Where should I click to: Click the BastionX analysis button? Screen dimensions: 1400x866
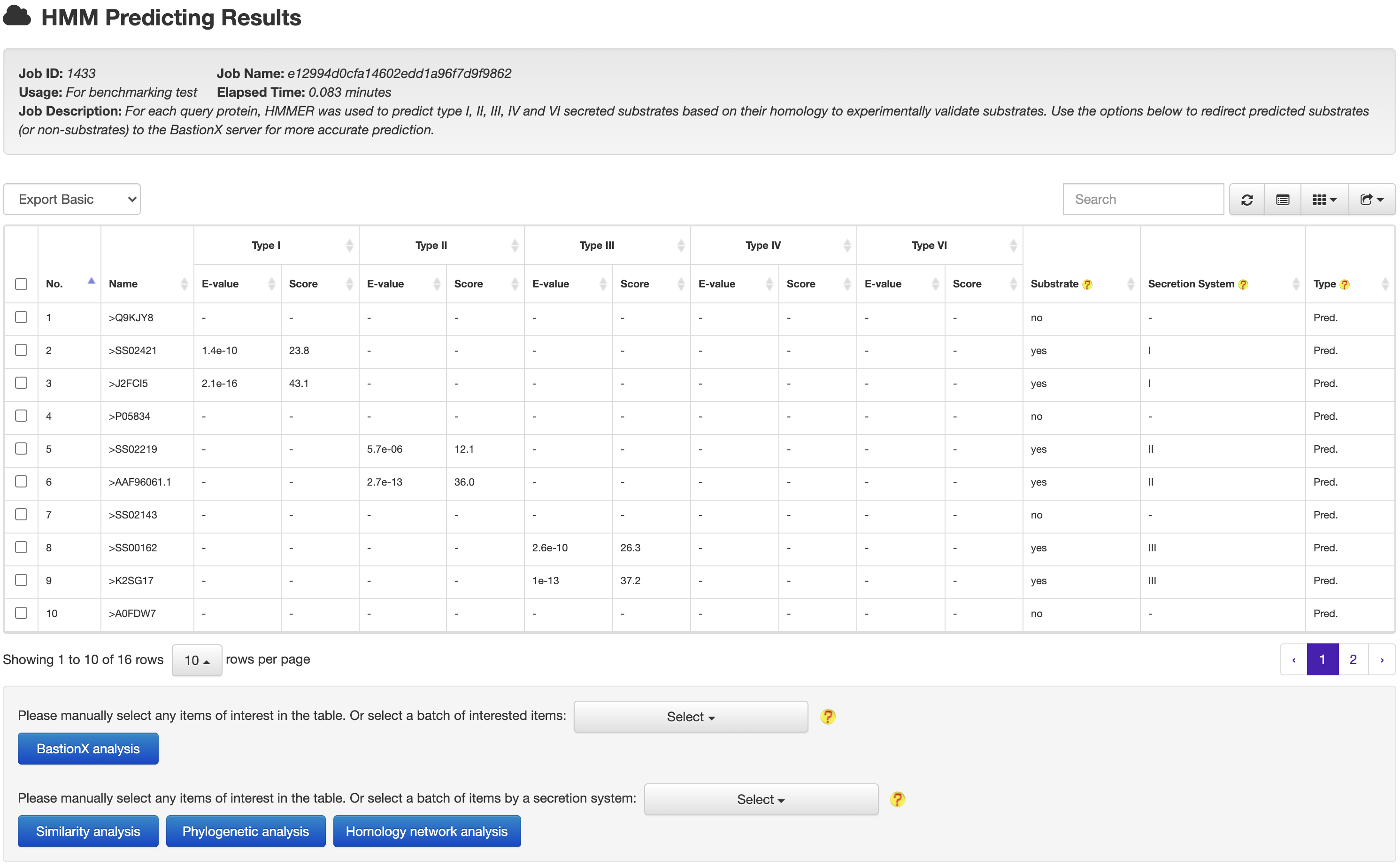coord(88,749)
